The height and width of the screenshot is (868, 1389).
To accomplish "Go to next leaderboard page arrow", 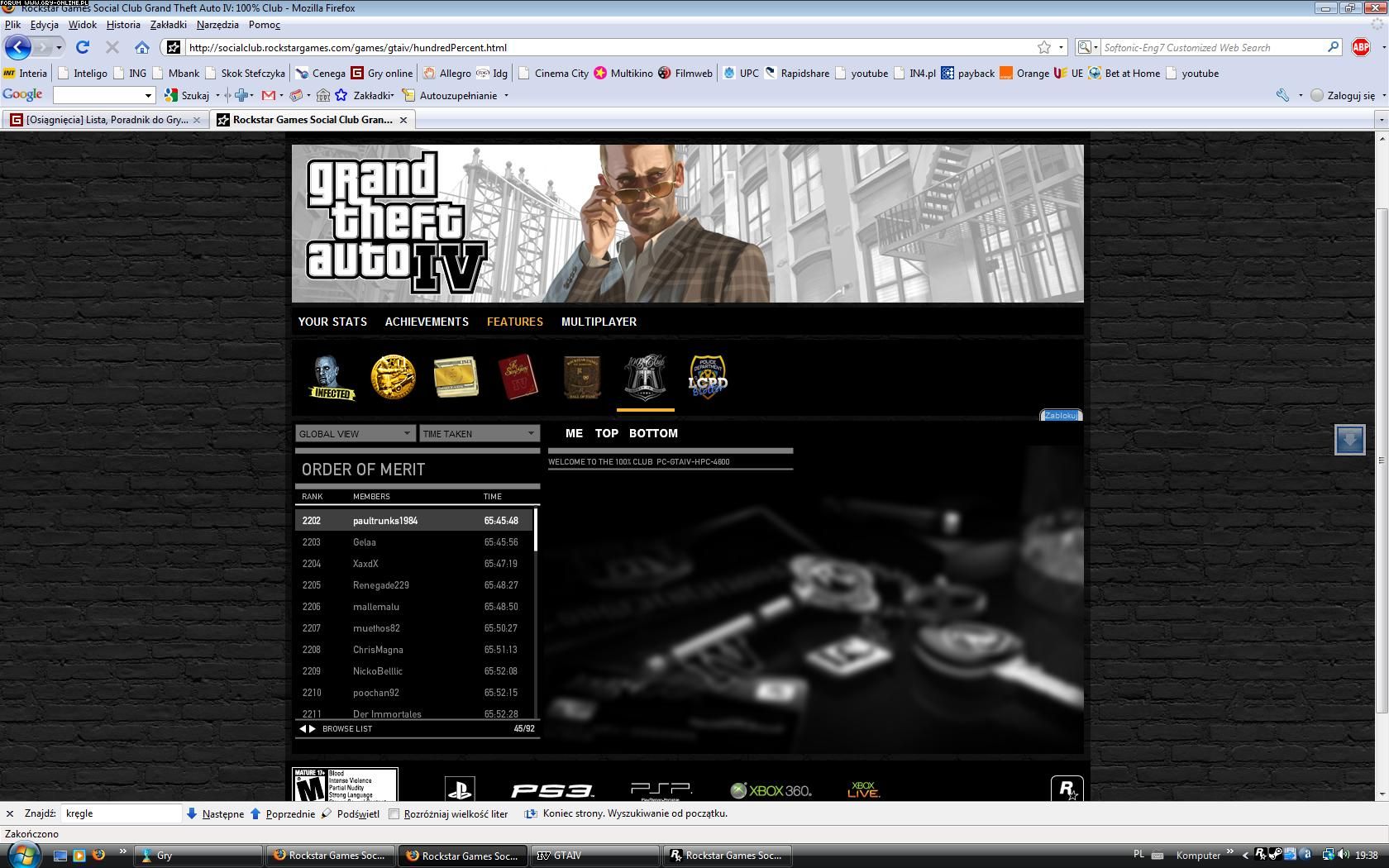I will [313, 728].
